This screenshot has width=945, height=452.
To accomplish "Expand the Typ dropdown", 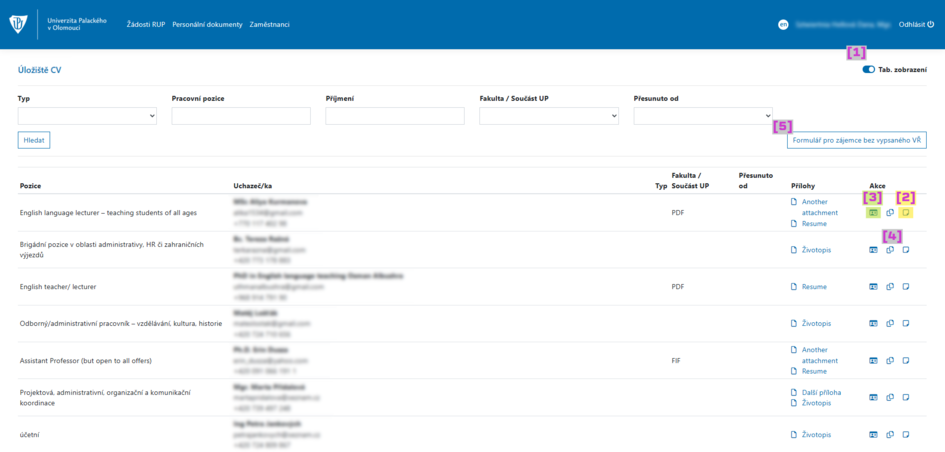I will click(87, 116).
